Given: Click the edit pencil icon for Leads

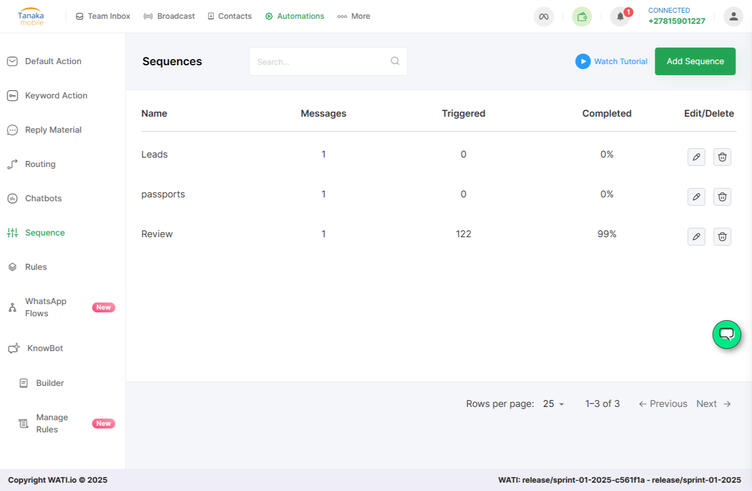Looking at the screenshot, I should point(696,157).
